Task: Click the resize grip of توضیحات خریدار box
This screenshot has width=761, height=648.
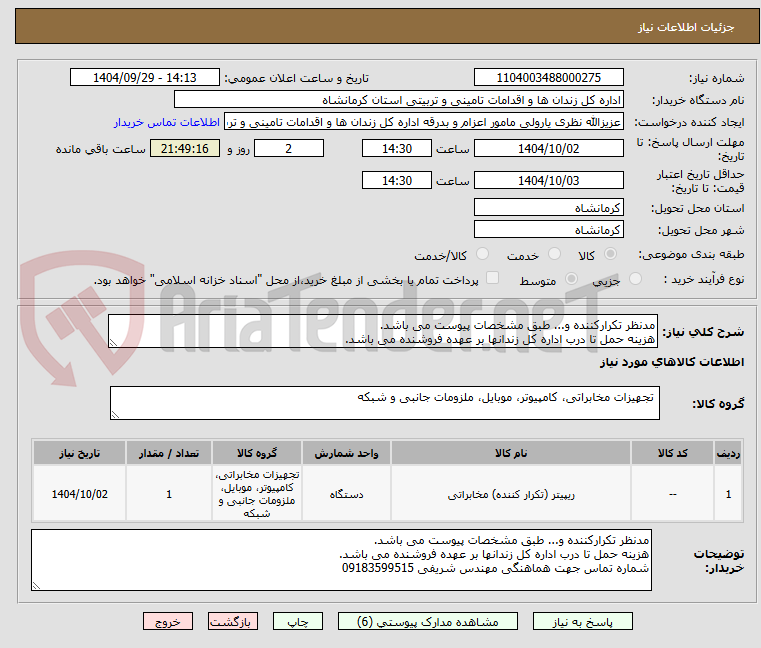Action: tap(36, 585)
